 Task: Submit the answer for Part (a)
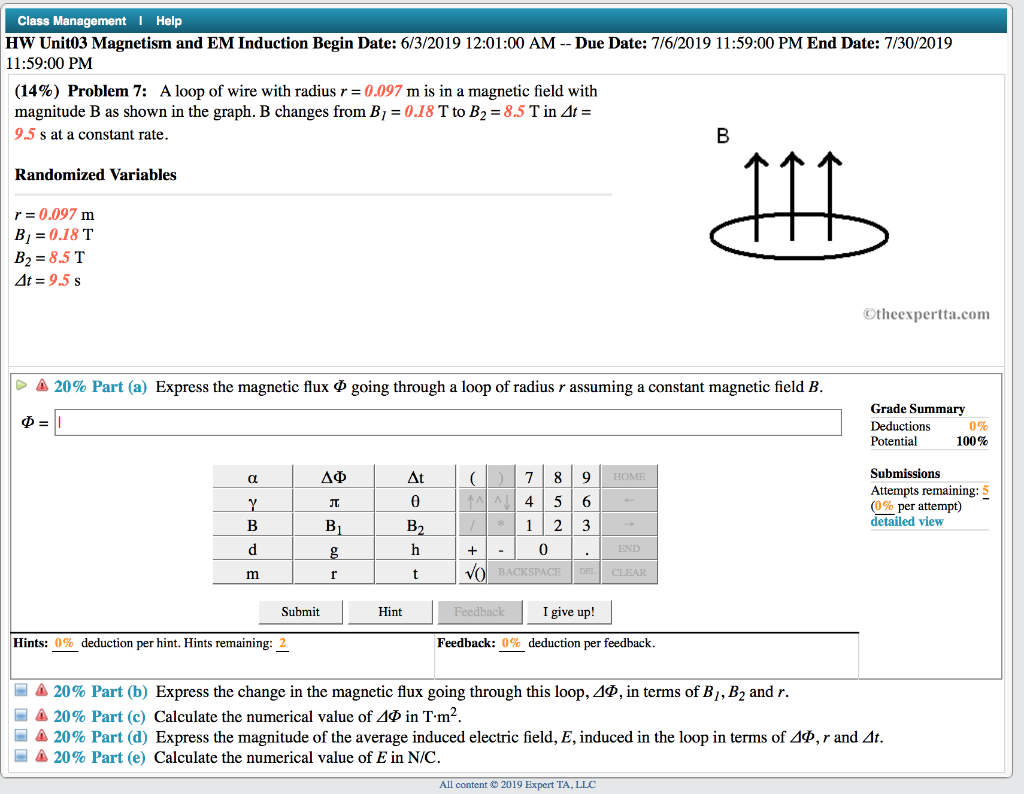(x=300, y=612)
